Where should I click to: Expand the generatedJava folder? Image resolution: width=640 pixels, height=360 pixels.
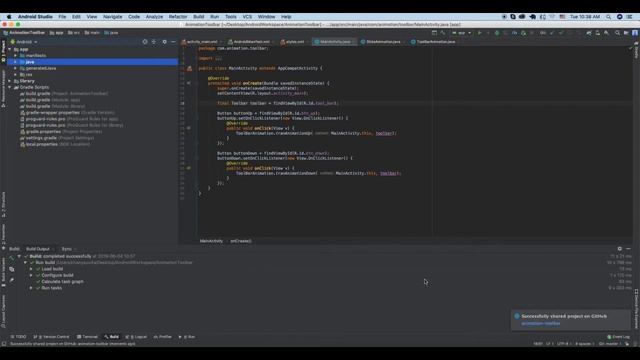coord(16,68)
